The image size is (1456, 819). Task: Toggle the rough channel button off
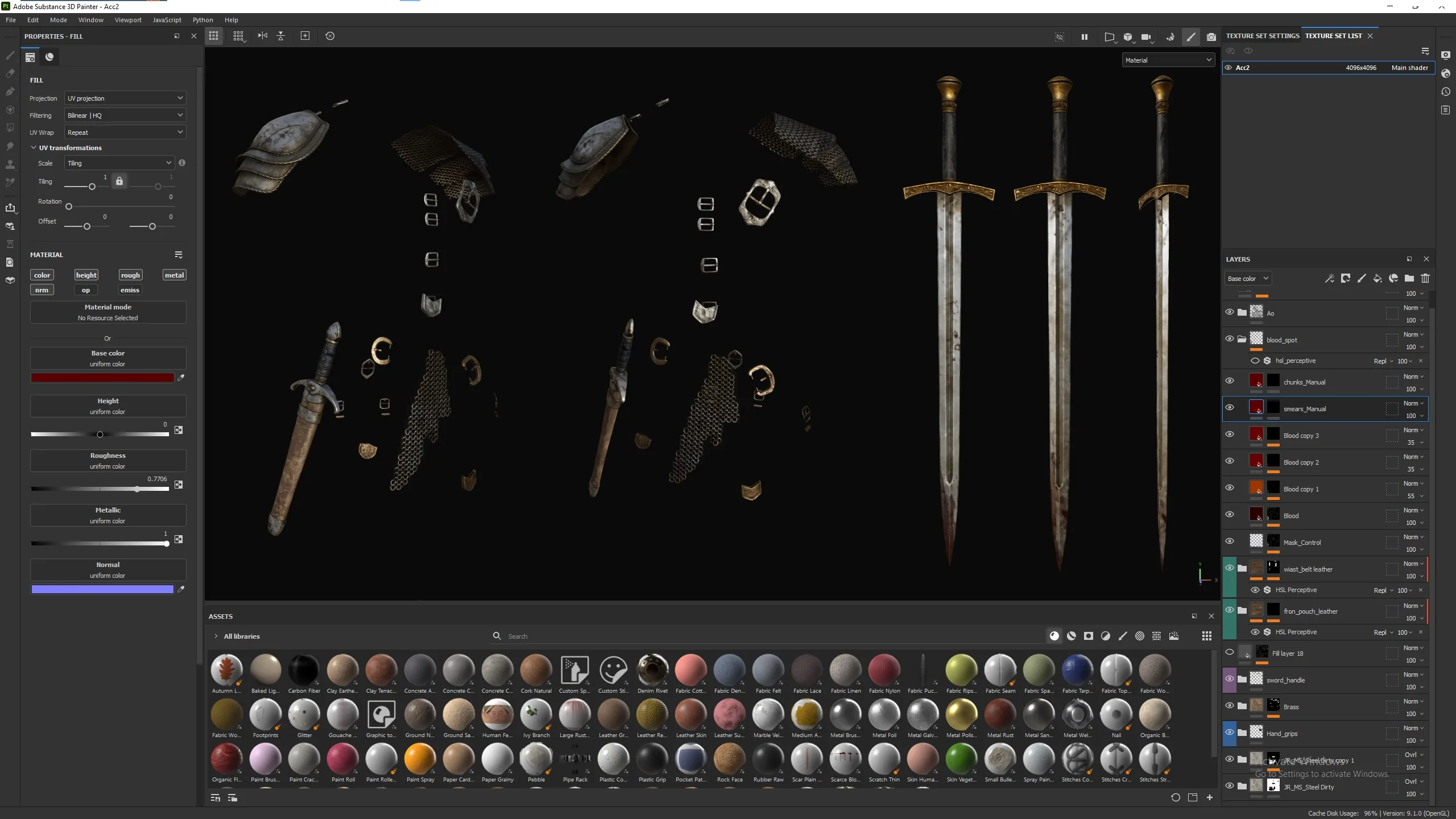click(x=130, y=275)
